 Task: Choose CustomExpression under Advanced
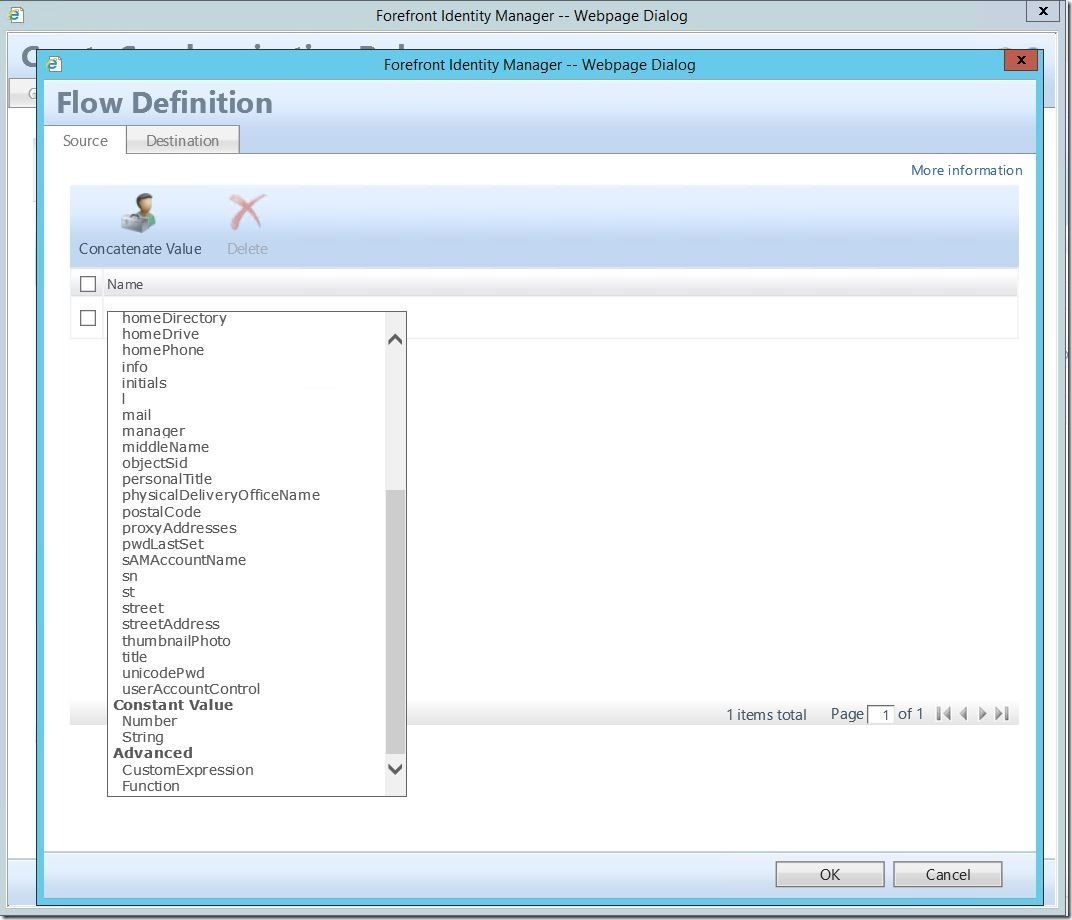coord(187,770)
